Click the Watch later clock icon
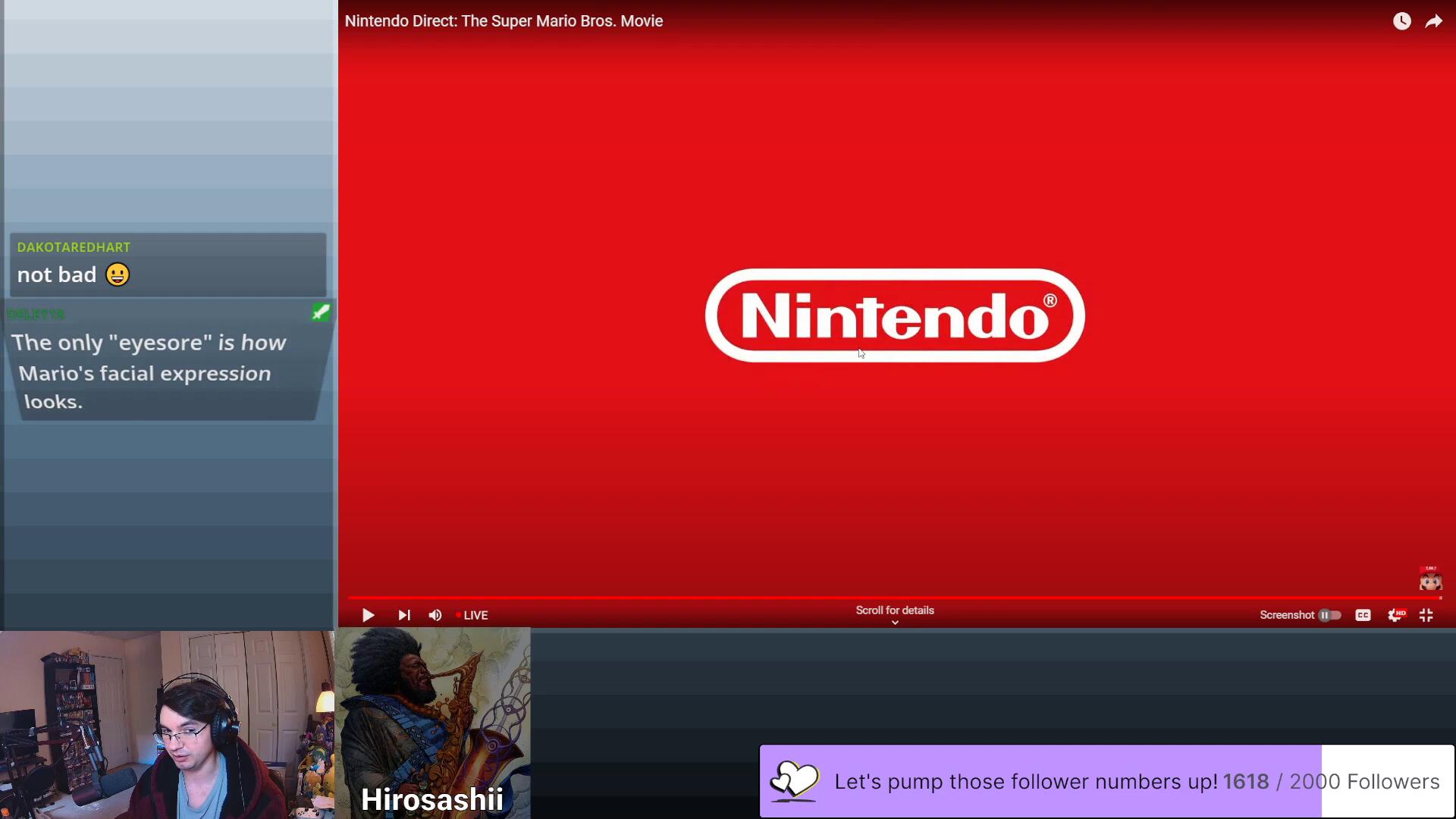This screenshot has width=1456, height=819. (x=1401, y=21)
